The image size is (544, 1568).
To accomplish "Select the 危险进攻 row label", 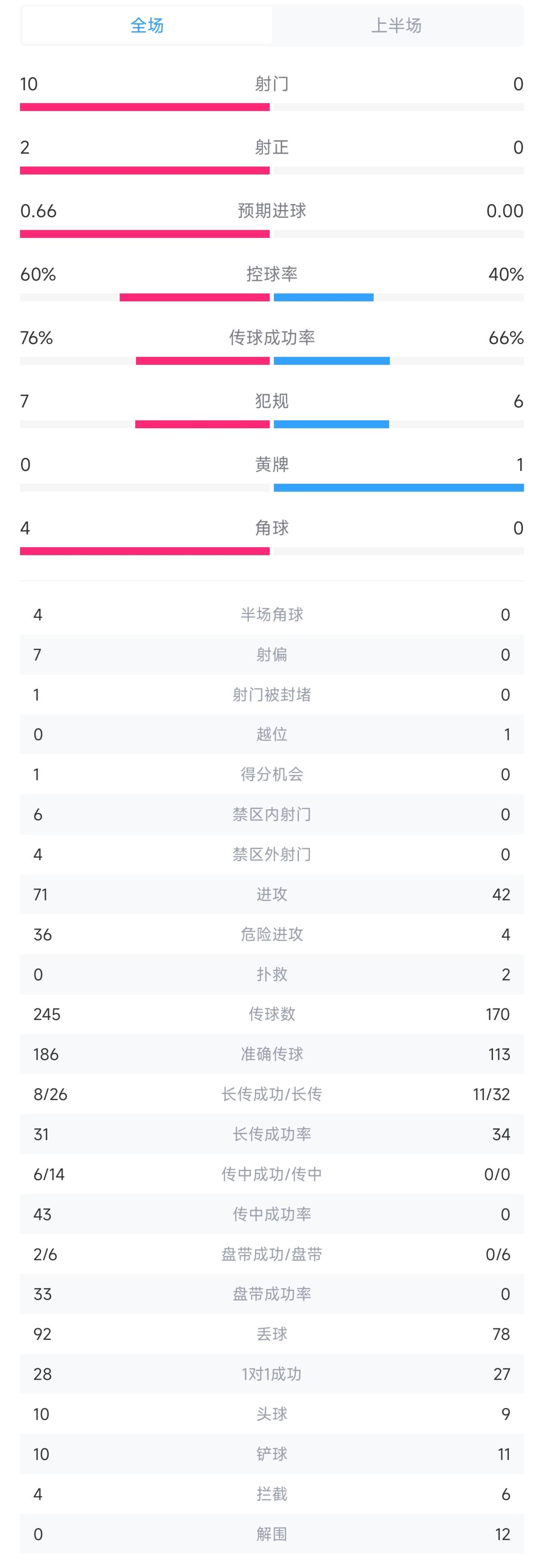I will tap(272, 934).
